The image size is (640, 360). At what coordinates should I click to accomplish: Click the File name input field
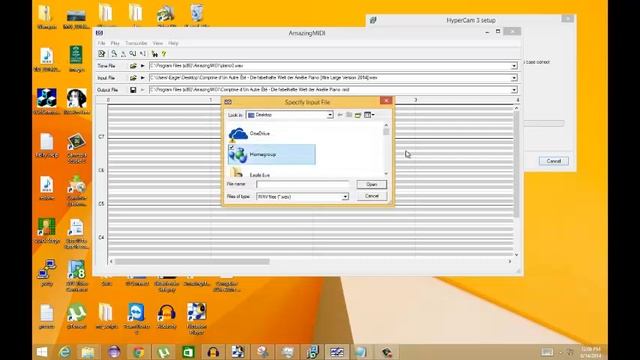pos(302,184)
